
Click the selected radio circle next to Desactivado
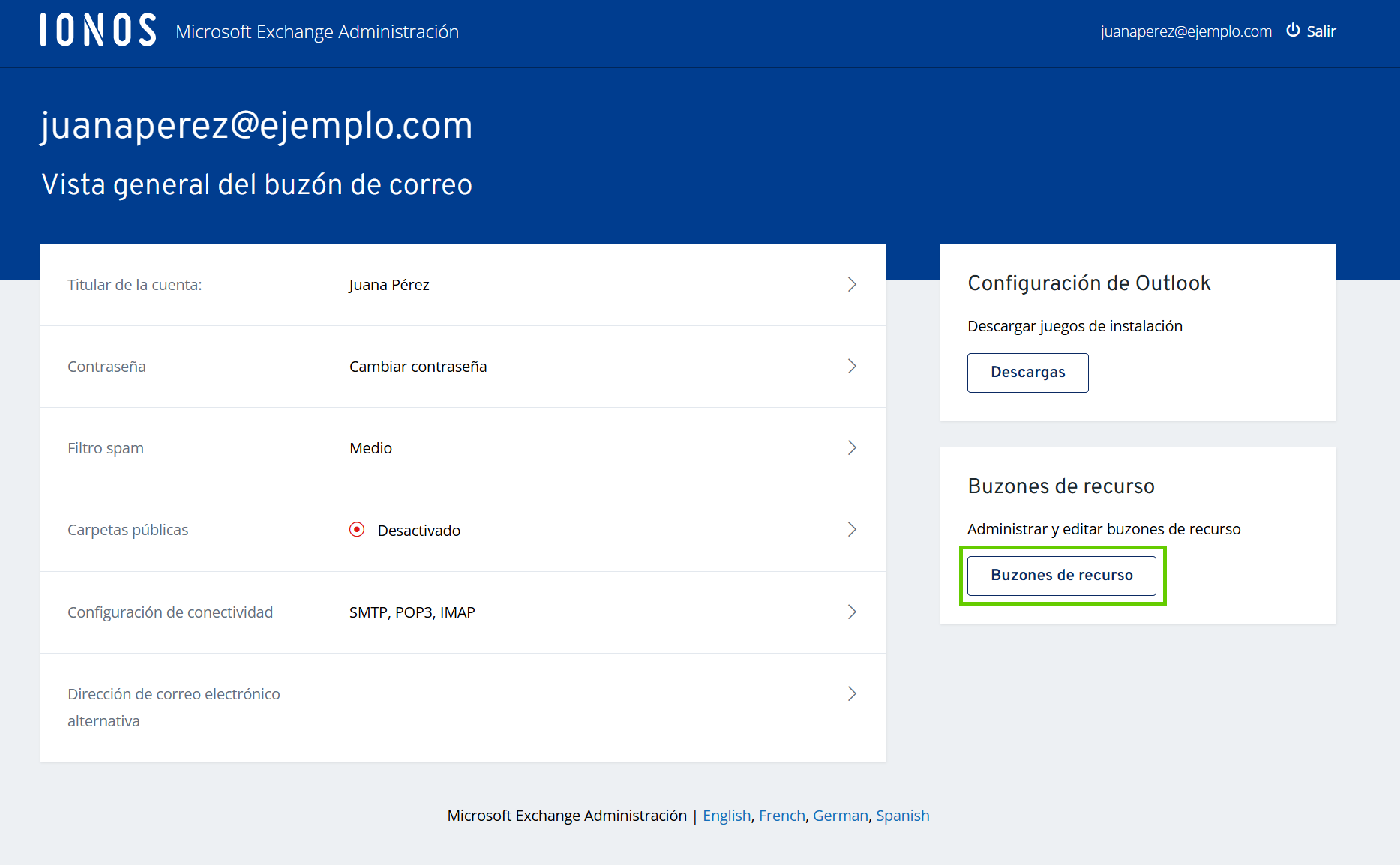pyautogui.click(x=357, y=530)
